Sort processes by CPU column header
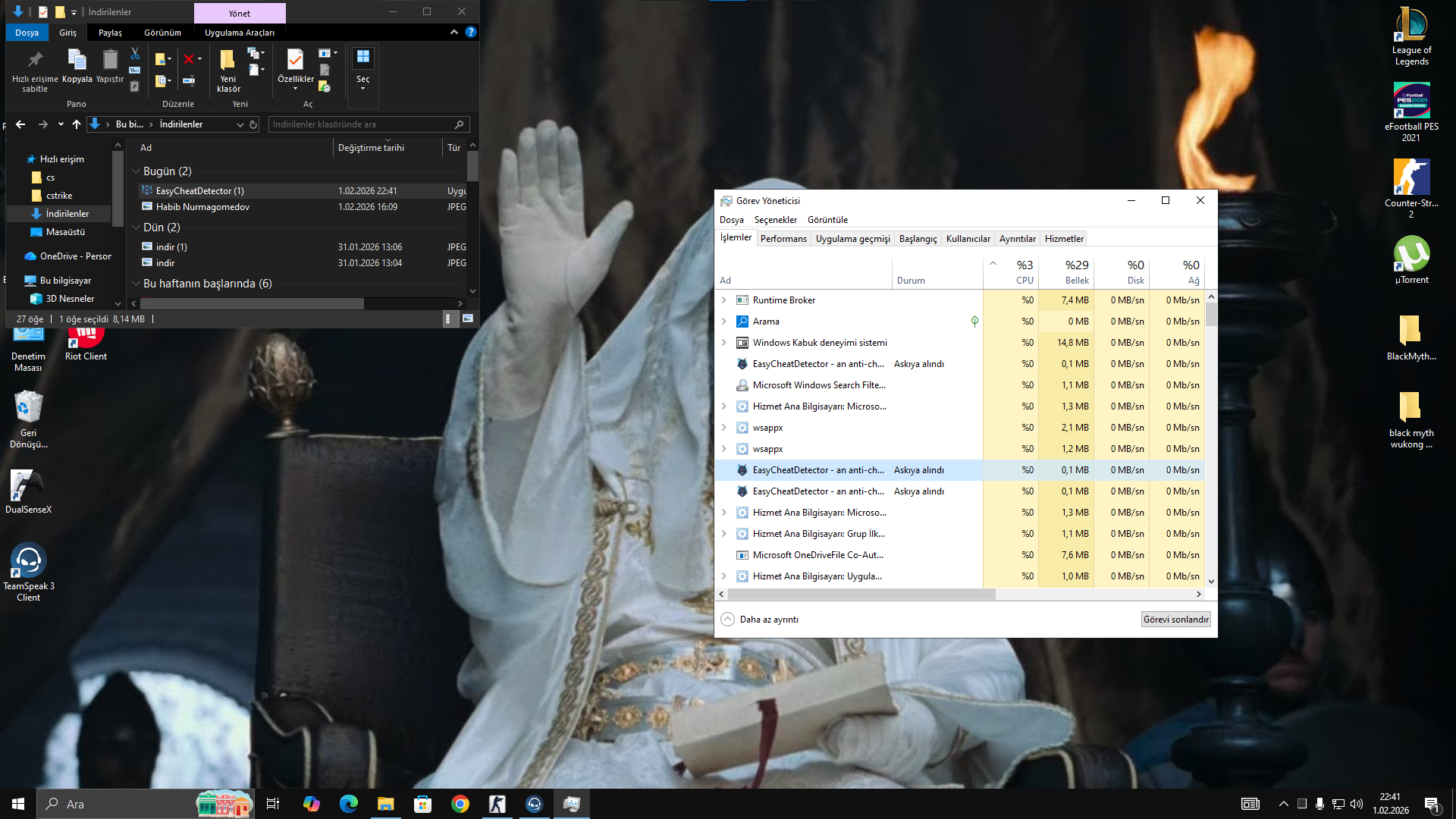 1011,272
